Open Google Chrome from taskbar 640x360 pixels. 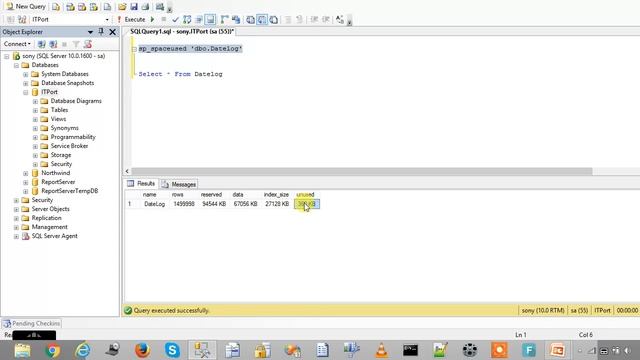pos(52,350)
